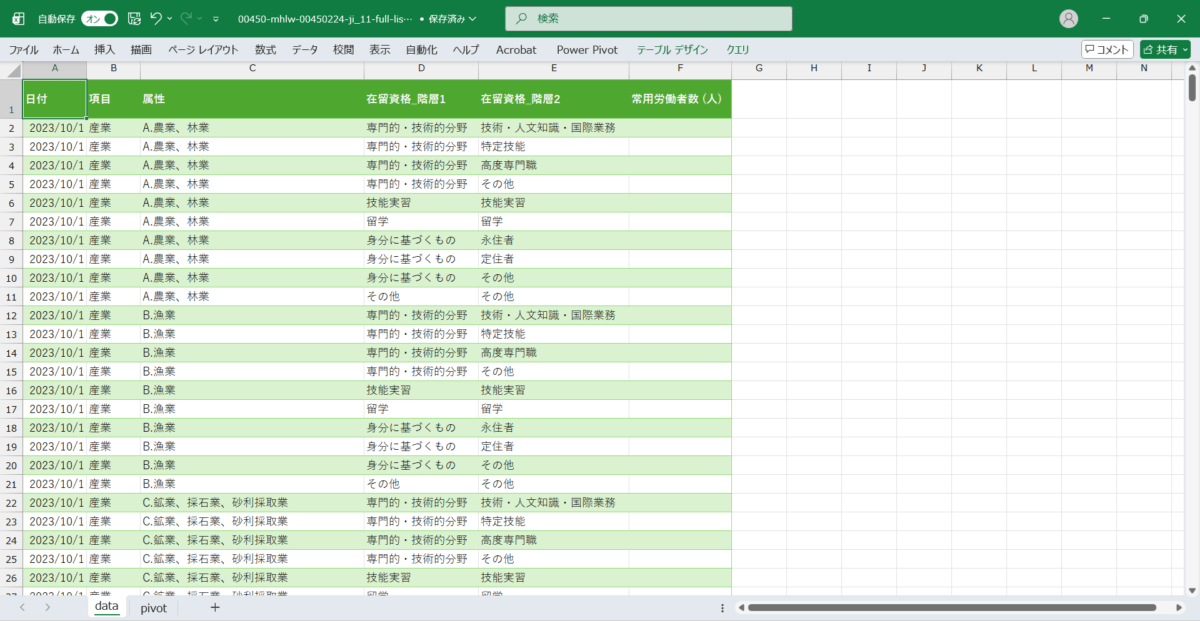Undo the last action
1200x621 pixels.
pos(156,19)
